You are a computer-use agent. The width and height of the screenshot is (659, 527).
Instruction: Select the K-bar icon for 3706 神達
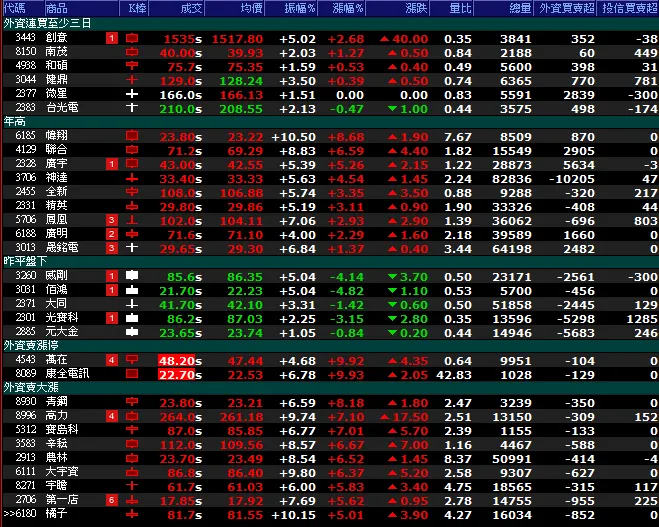(x=132, y=179)
